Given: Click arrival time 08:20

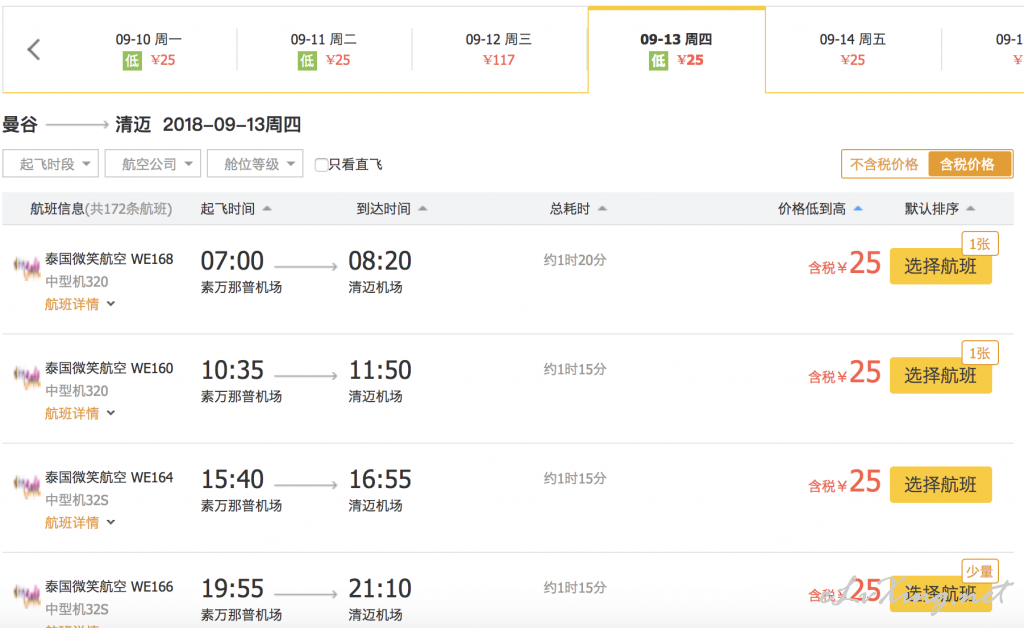Looking at the screenshot, I should [x=380, y=261].
